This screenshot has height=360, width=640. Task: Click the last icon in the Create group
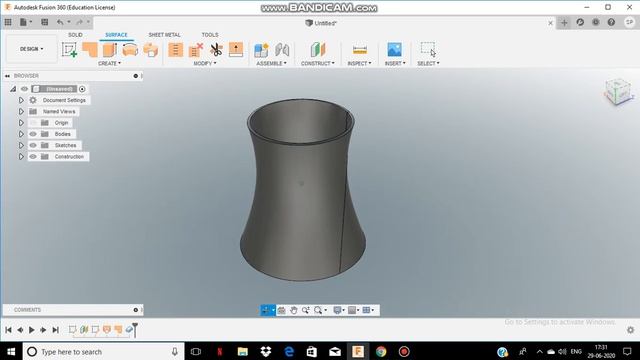point(151,50)
